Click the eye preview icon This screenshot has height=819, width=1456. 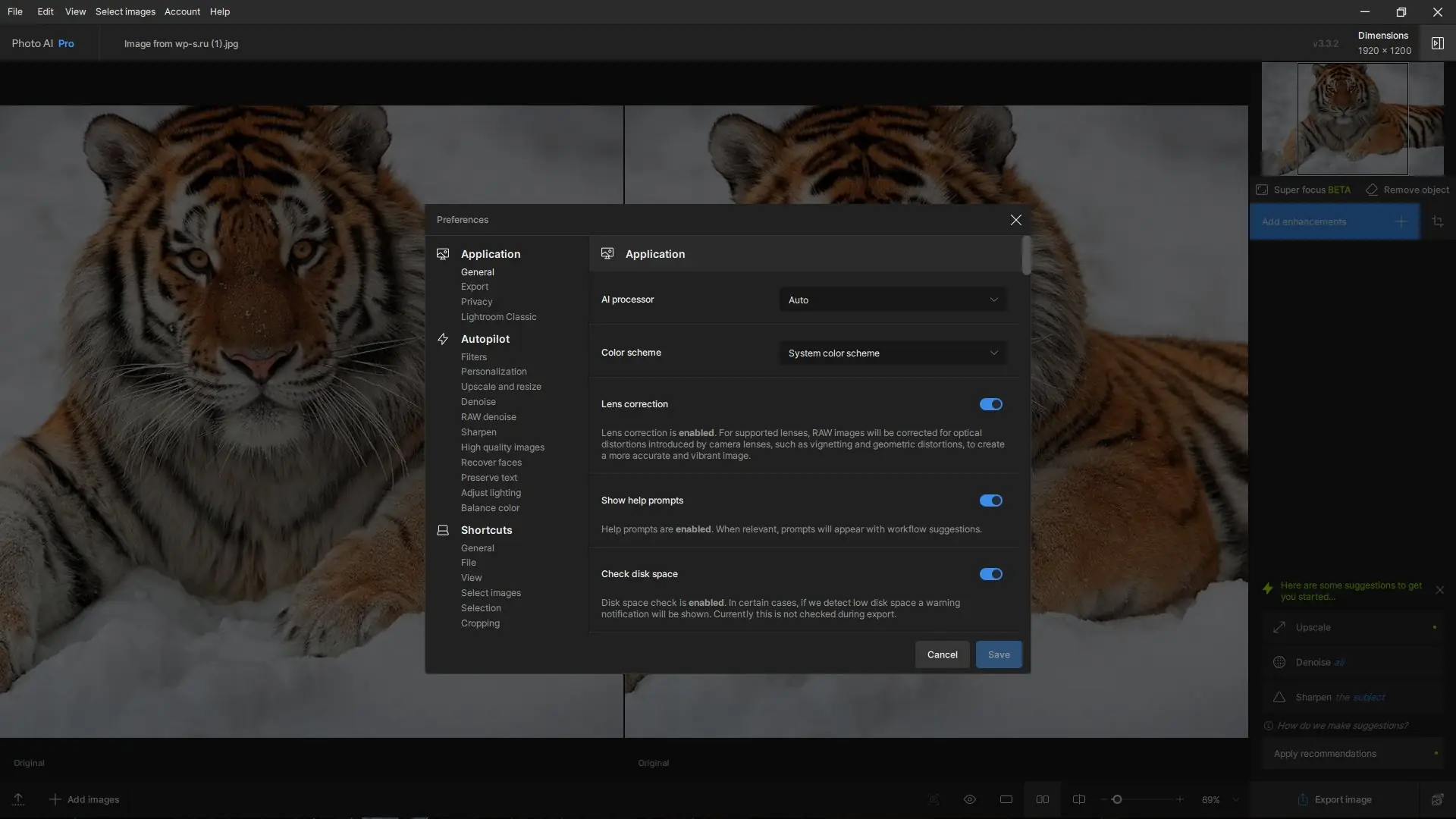coord(969,799)
